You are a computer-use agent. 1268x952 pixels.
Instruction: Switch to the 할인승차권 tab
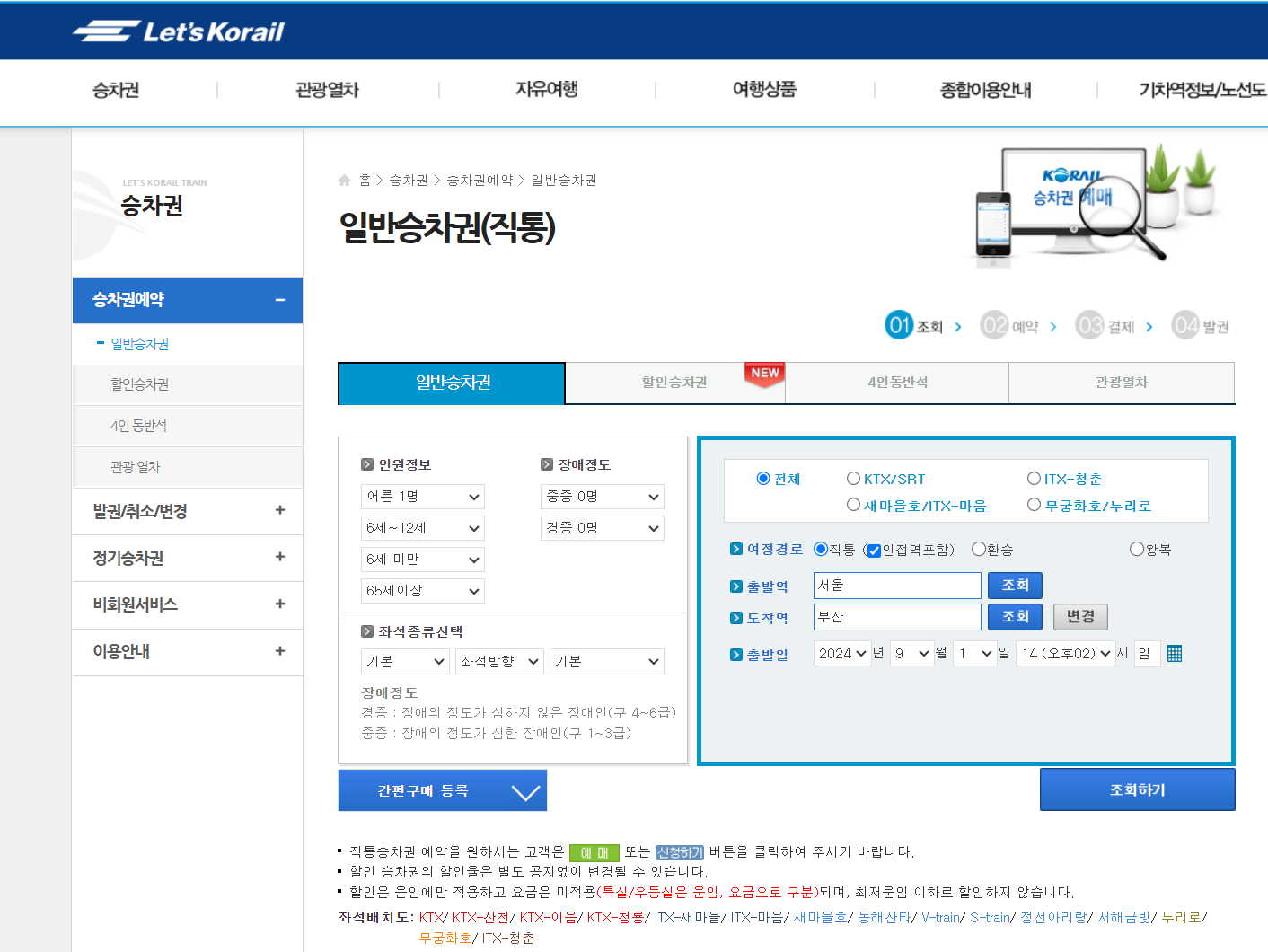(x=674, y=383)
